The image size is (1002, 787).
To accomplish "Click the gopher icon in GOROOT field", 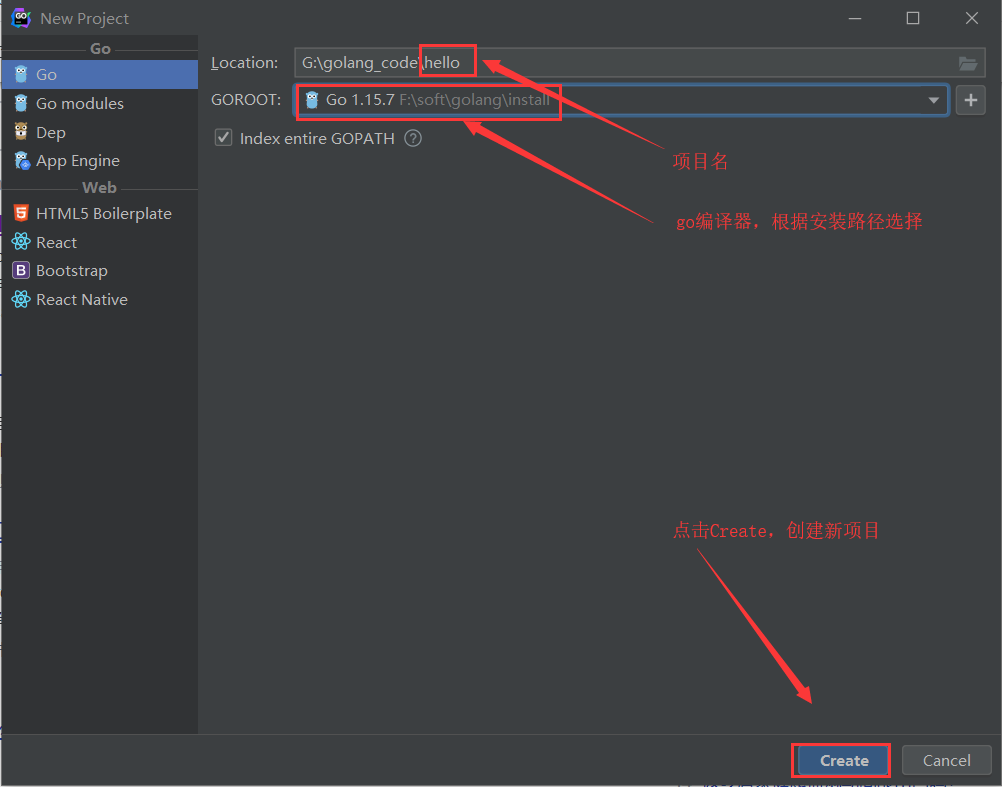I will tap(312, 100).
